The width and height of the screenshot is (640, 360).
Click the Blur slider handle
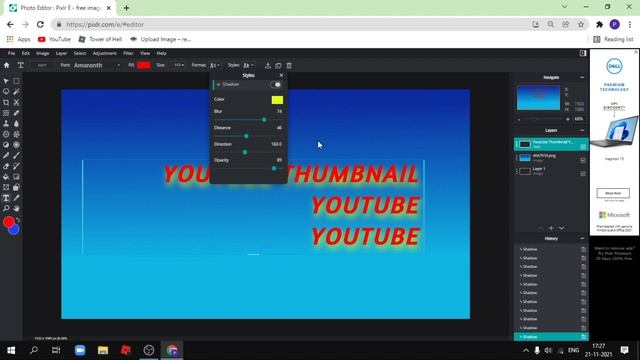pos(264,120)
